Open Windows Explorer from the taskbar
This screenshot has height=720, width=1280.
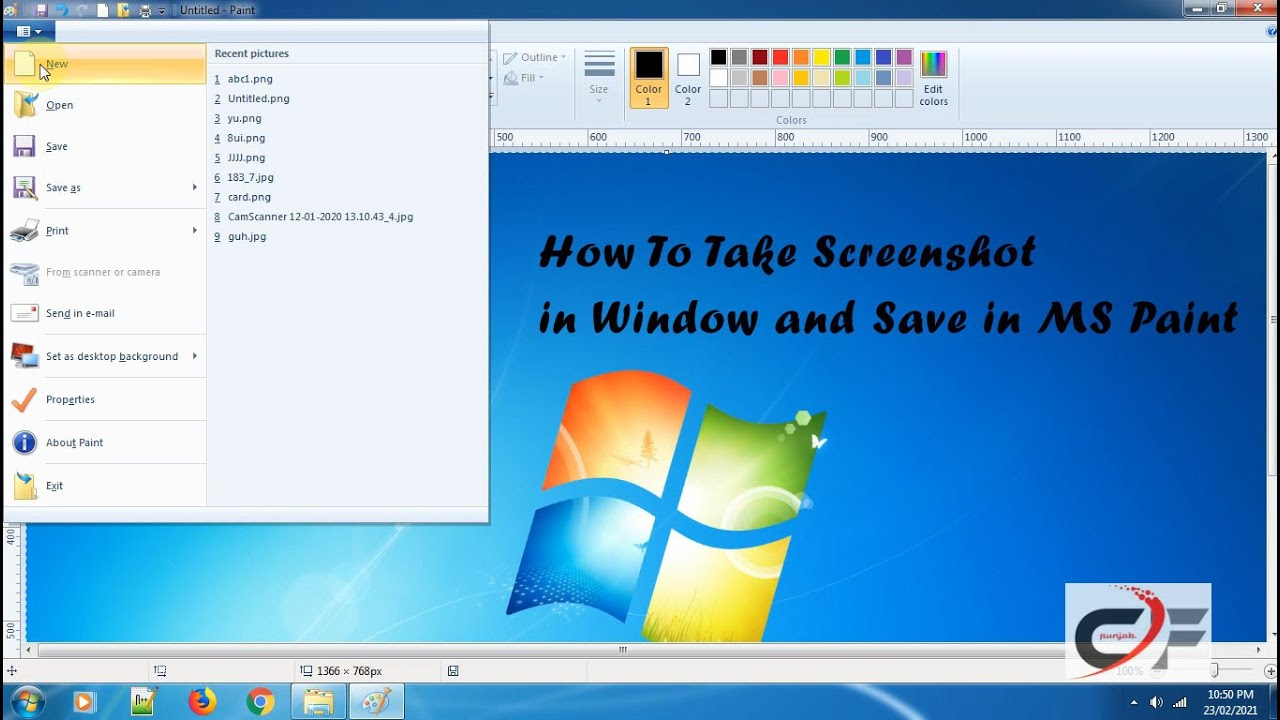[318, 702]
